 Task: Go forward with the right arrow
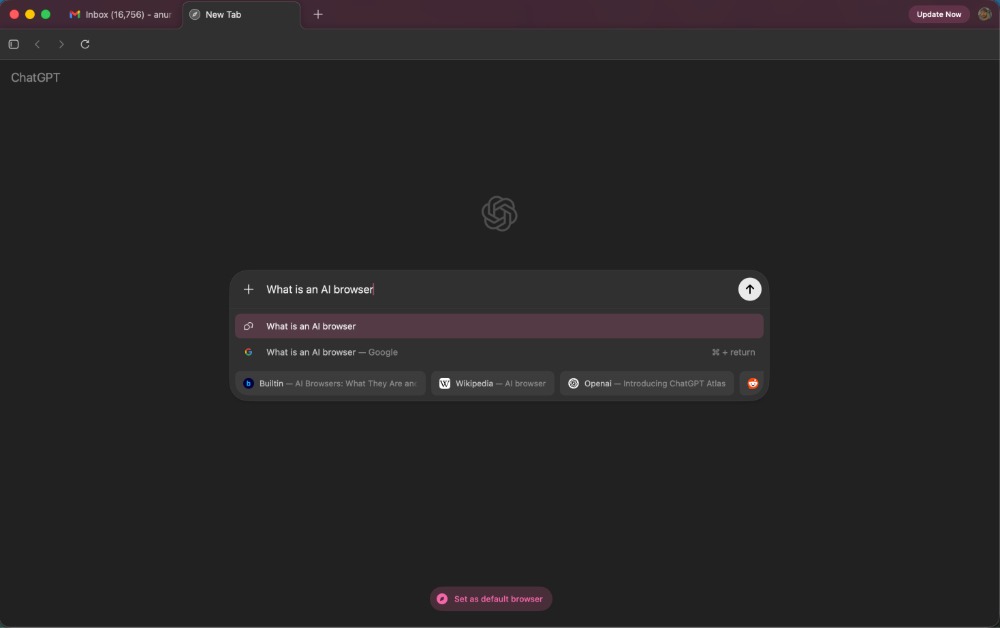point(61,44)
